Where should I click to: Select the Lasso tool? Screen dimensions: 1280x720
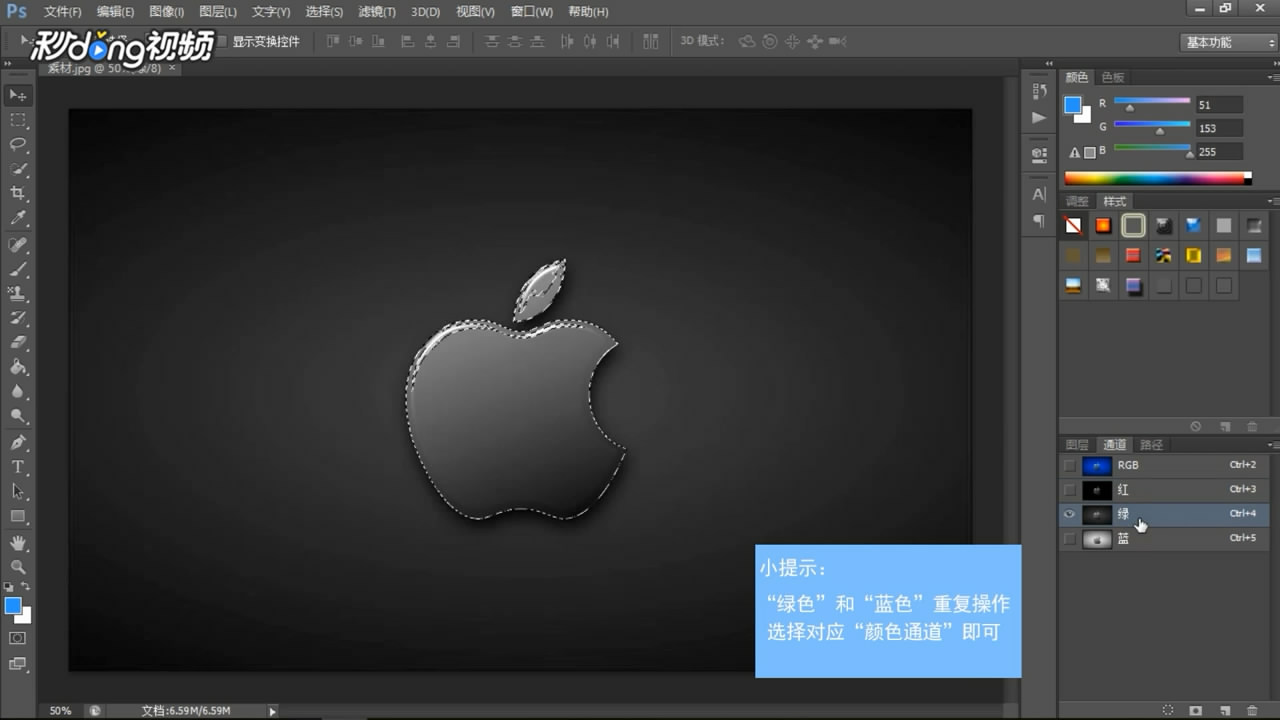18,144
